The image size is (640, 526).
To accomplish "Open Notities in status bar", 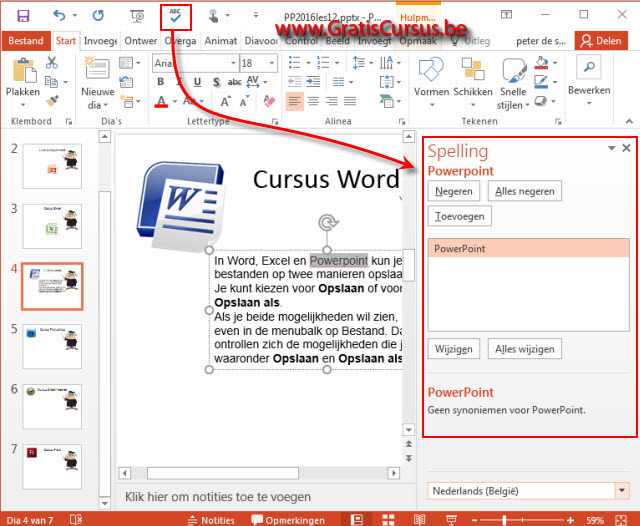I will click(x=211, y=520).
